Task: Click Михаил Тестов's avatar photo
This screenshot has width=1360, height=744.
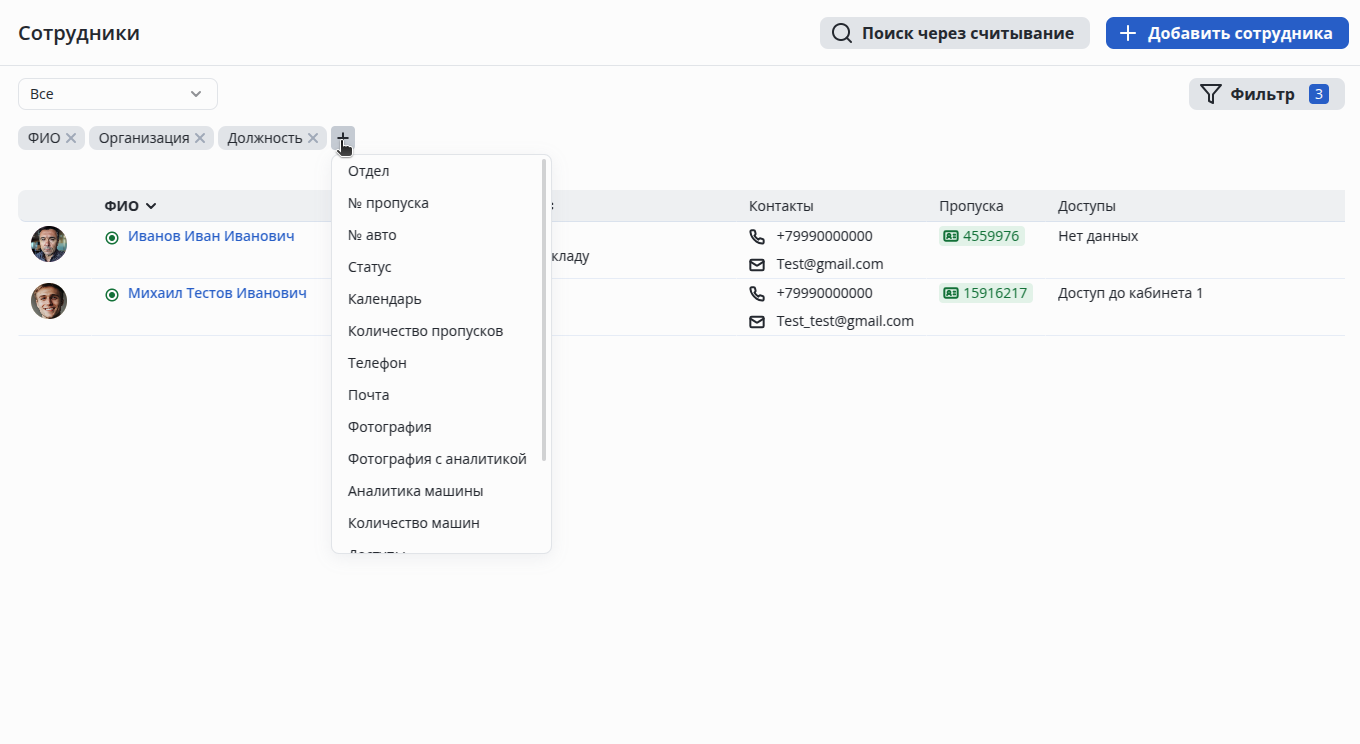Action: tap(49, 301)
